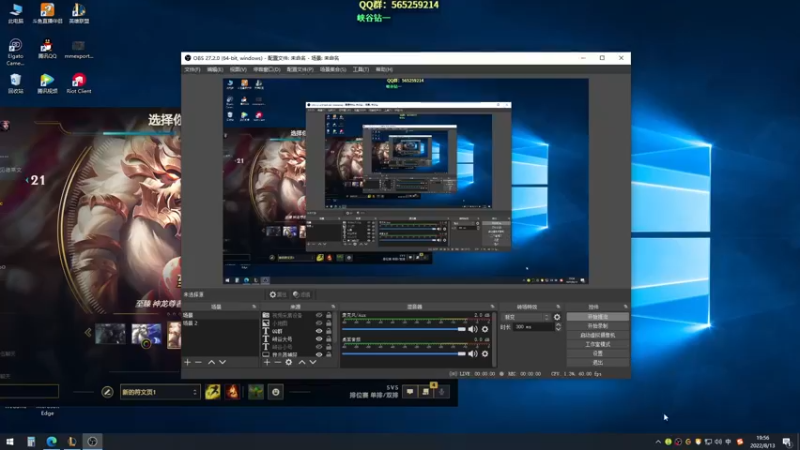800x450 pixels.
Task: Open the Windows Start menu
Action: 10,441
